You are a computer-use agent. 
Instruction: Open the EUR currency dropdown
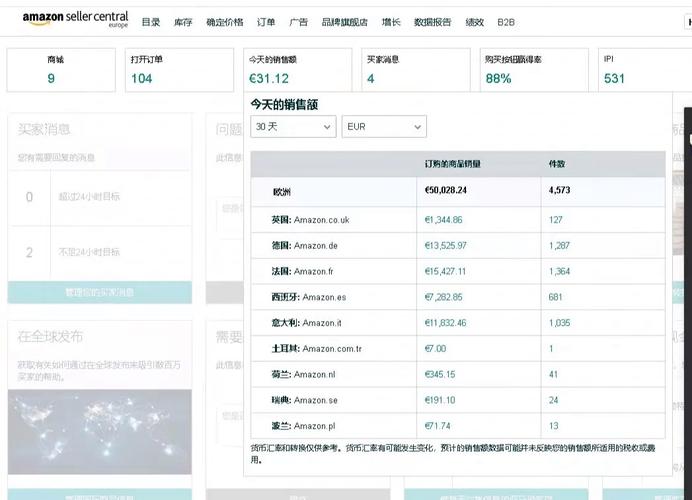coord(384,127)
